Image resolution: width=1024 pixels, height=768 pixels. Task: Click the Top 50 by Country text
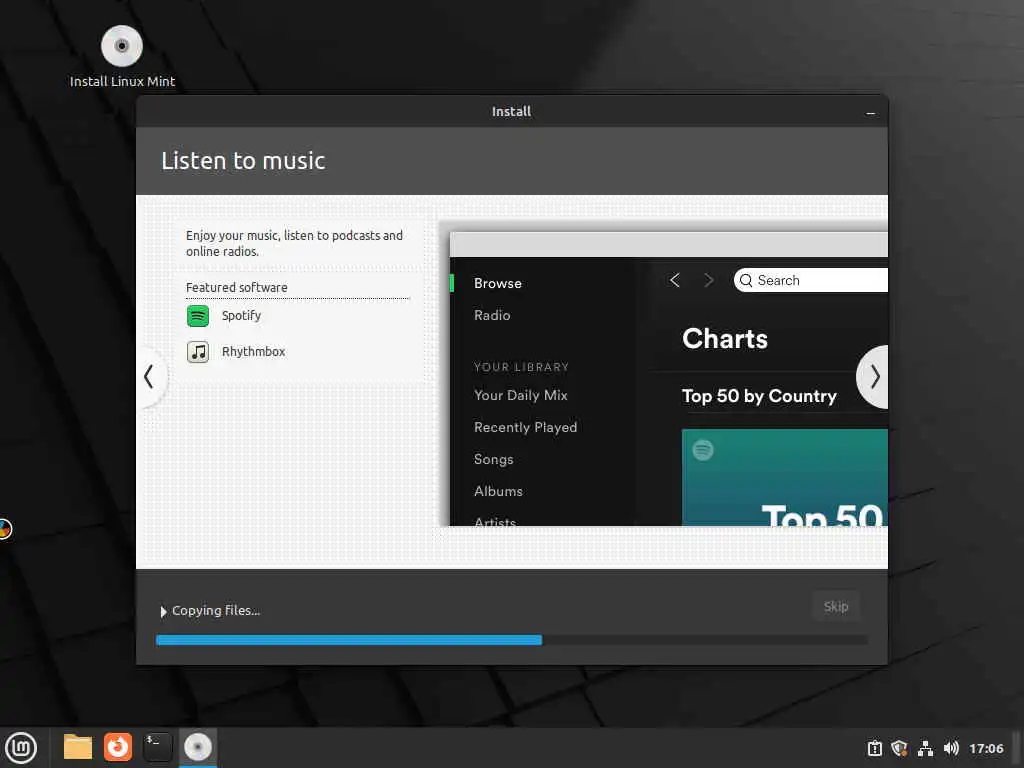point(759,396)
